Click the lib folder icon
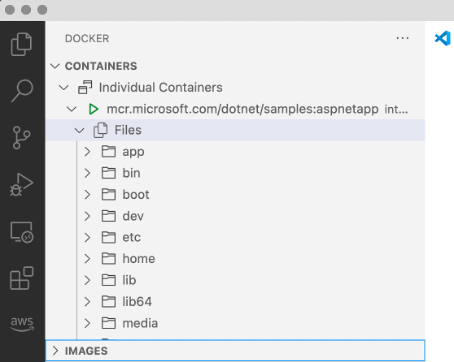The image size is (454, 362). pyautogui.click(x=109, y=280)
